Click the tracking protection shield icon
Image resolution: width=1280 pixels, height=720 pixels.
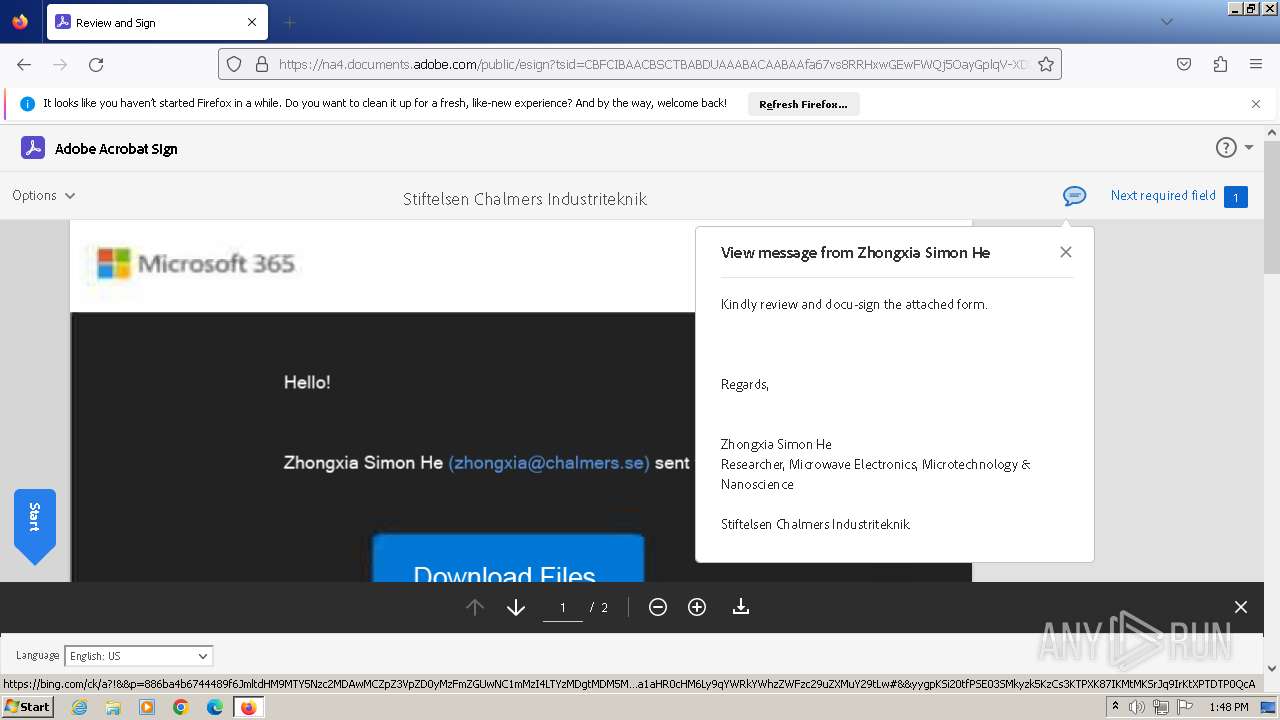[234, 64]
